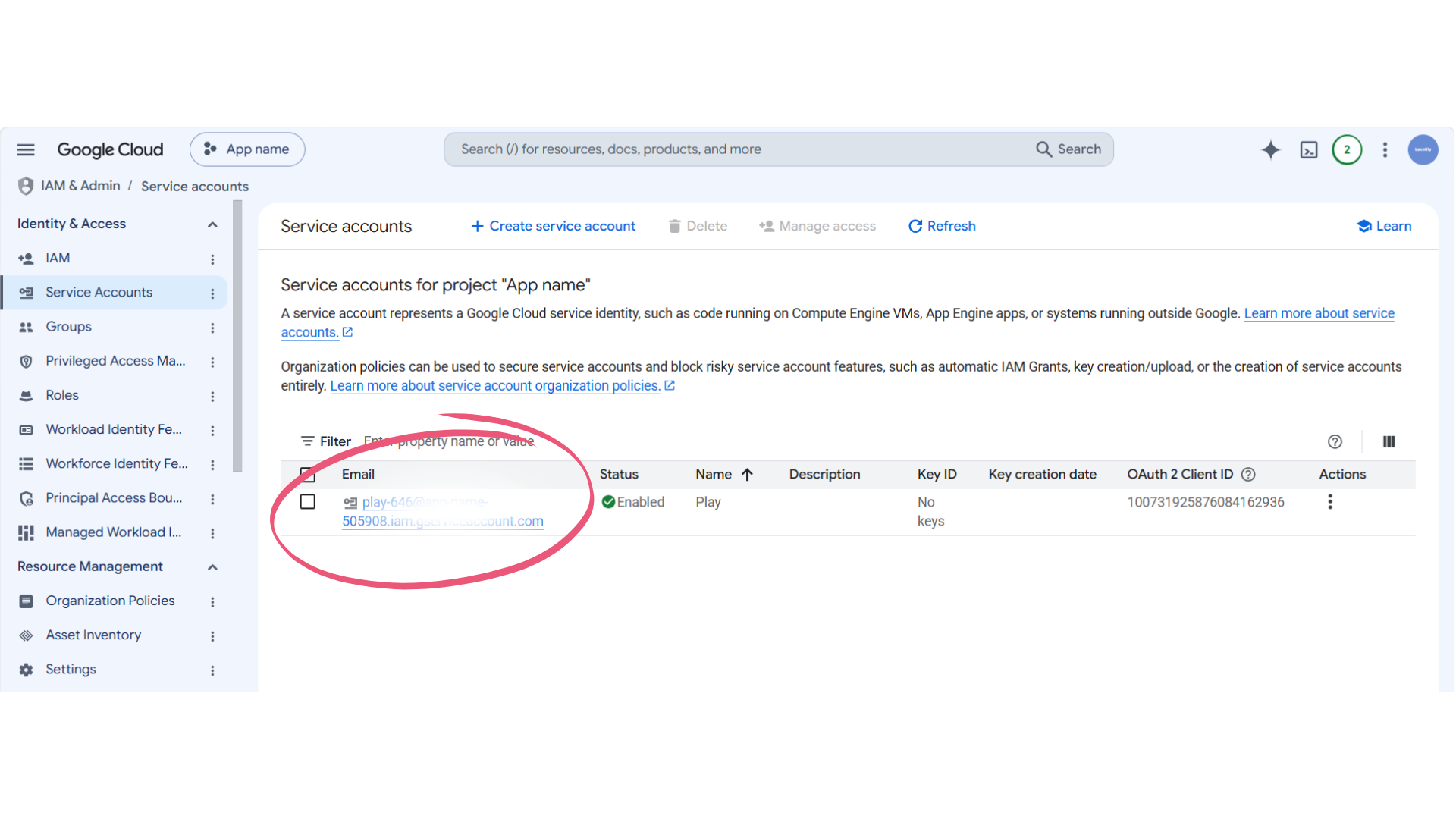Collapse the Identity & Access section

212,224
